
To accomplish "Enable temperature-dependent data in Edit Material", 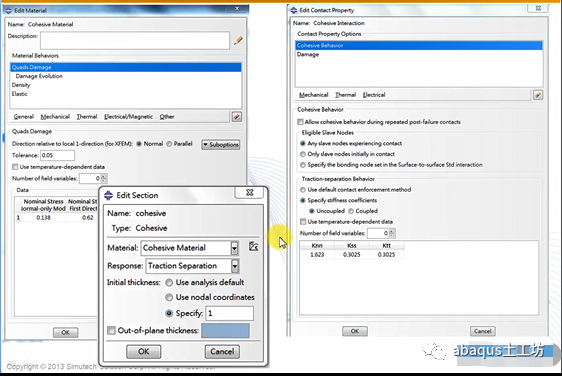I will (x=15, y=167).
